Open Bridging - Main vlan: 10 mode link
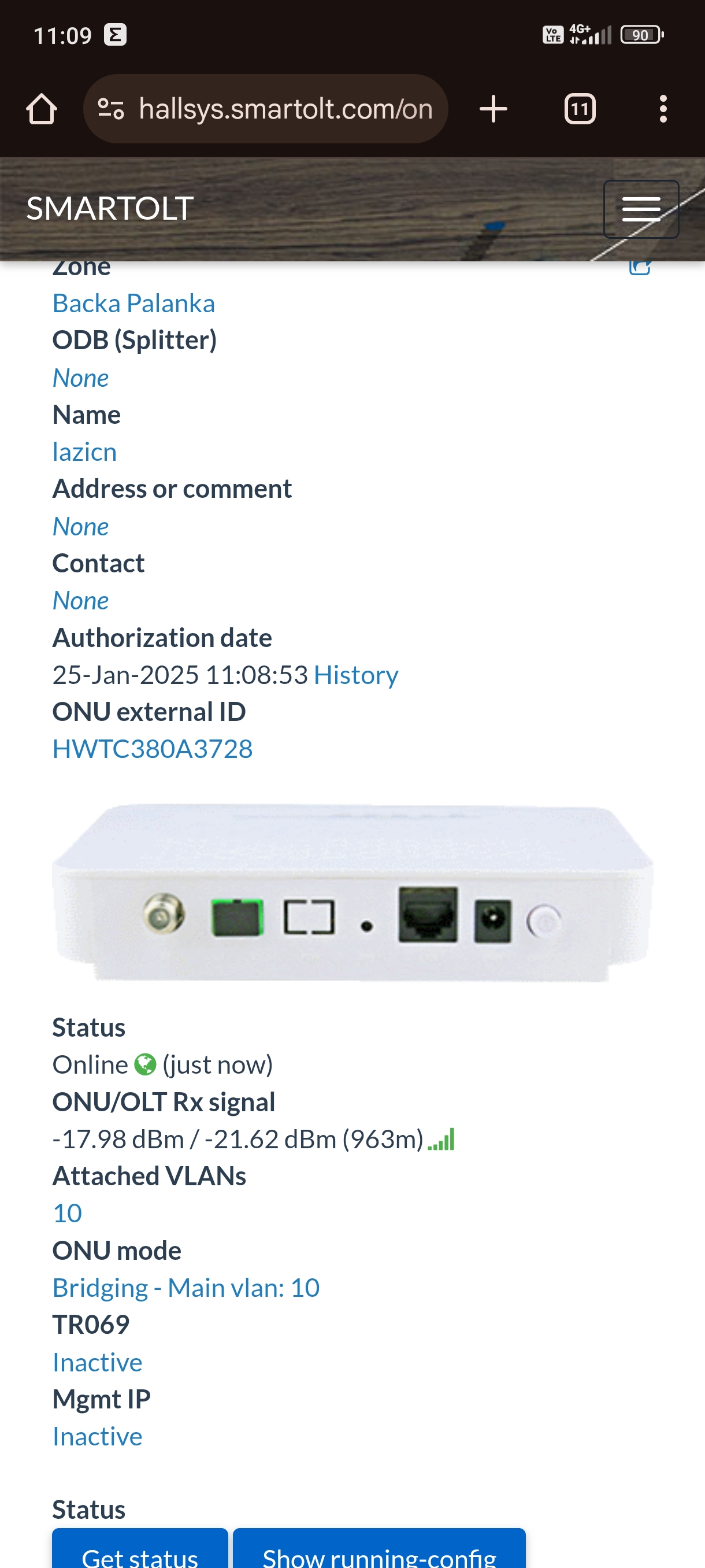Viewport: 705px width, 1568px height. 186,1288
